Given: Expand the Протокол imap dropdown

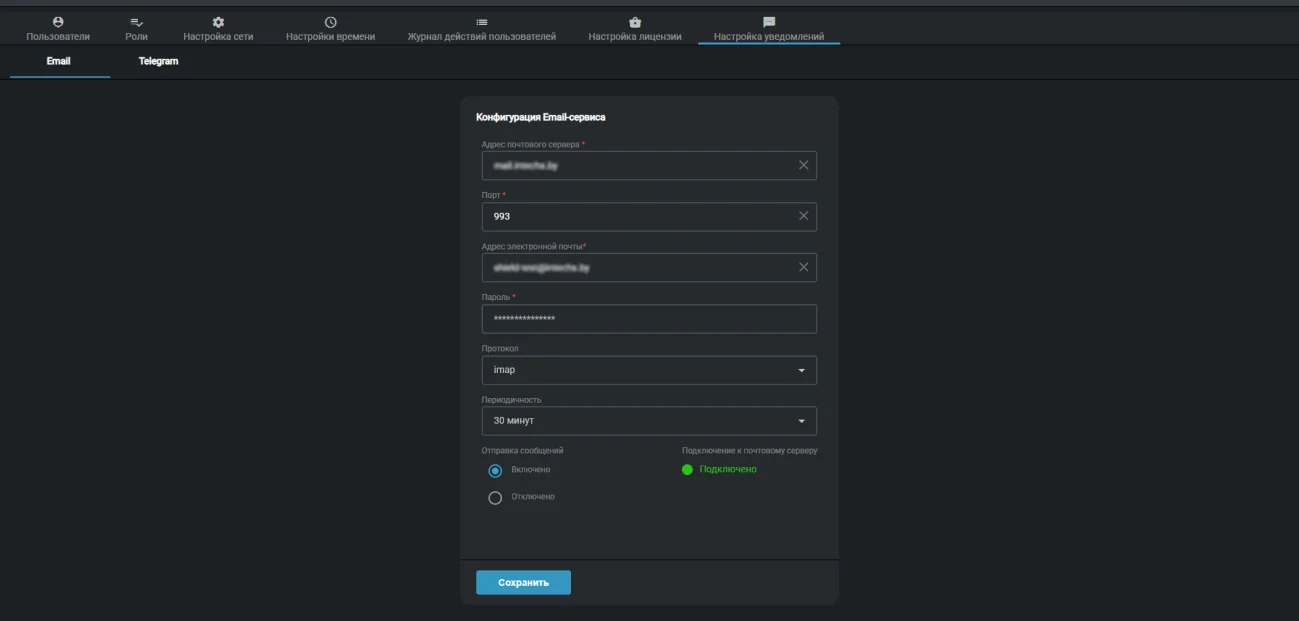Looking at the screenshot, I should coord(649,370).
